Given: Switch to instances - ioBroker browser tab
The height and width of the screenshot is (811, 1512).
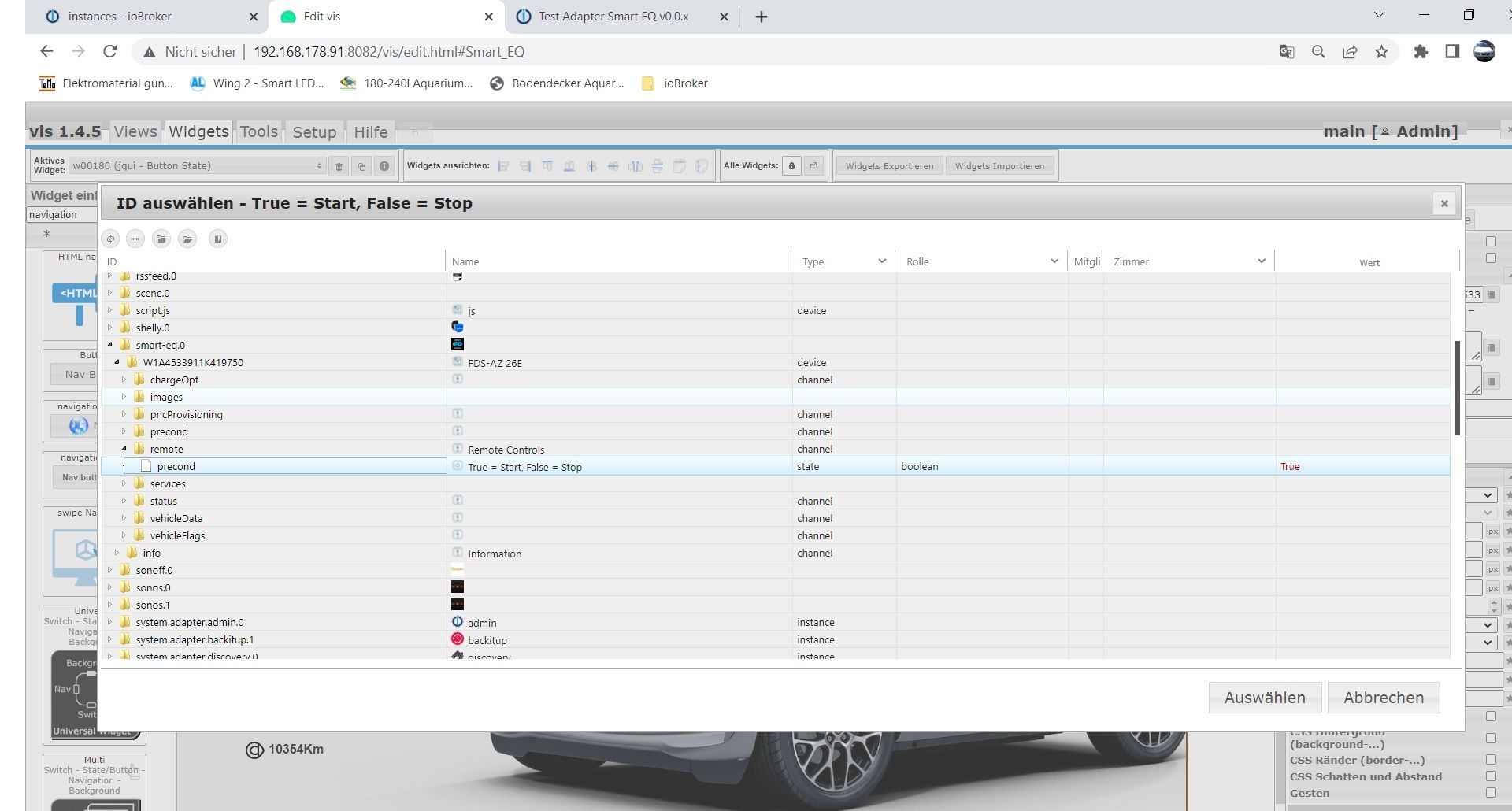Looking at the screenshot, I should [150, 17].
